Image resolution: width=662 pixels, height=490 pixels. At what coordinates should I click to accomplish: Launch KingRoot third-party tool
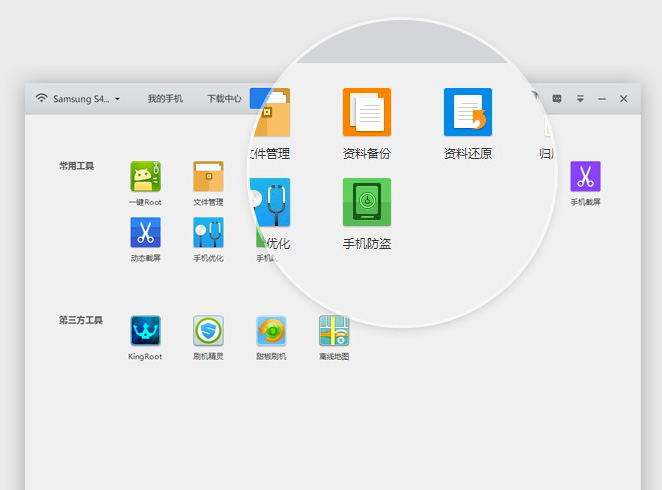click(145, 331)
